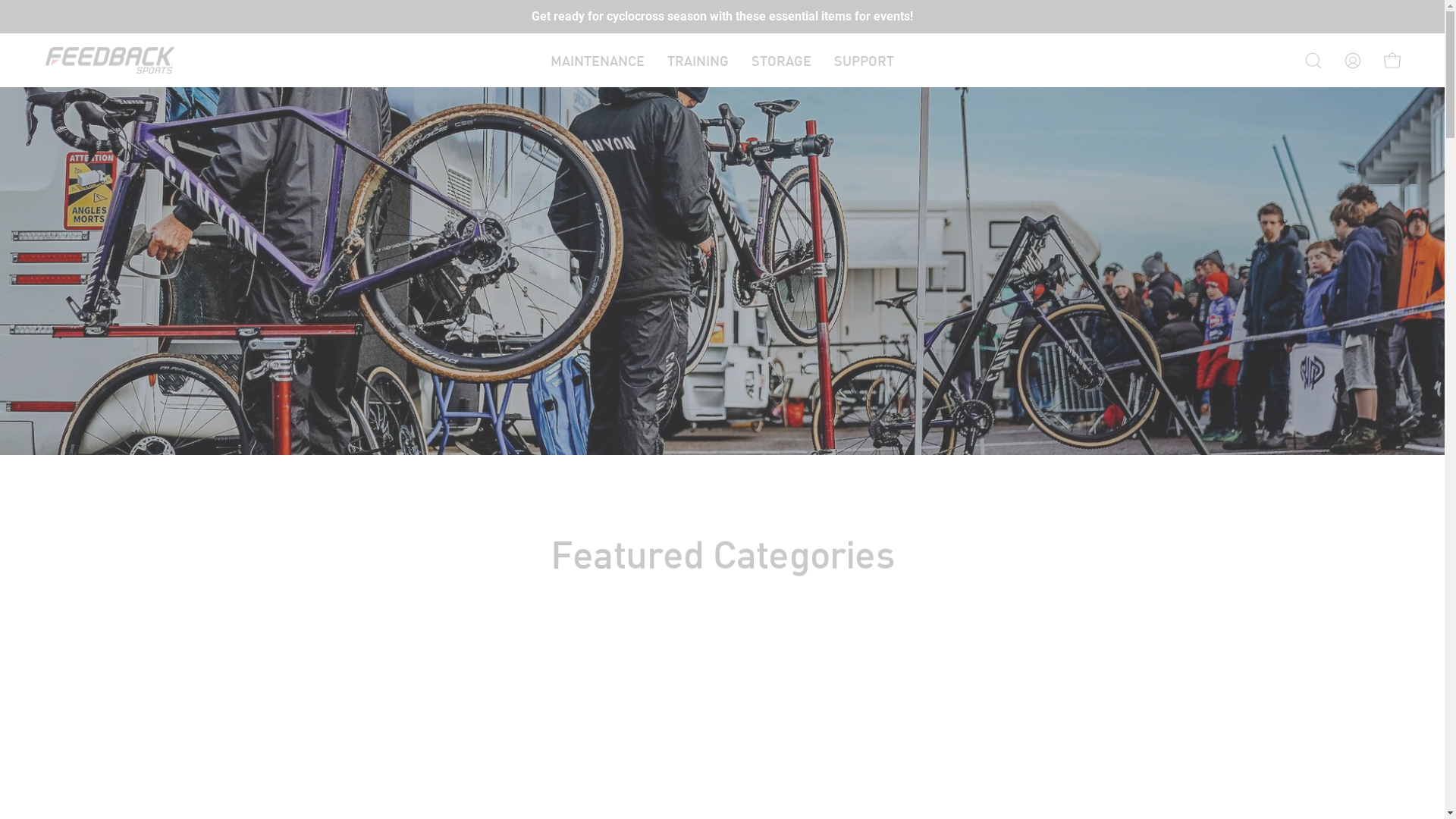Screen dimensions: 1456x819
Task: Click the cyclocross season announcement link
Action: point(722,17)
